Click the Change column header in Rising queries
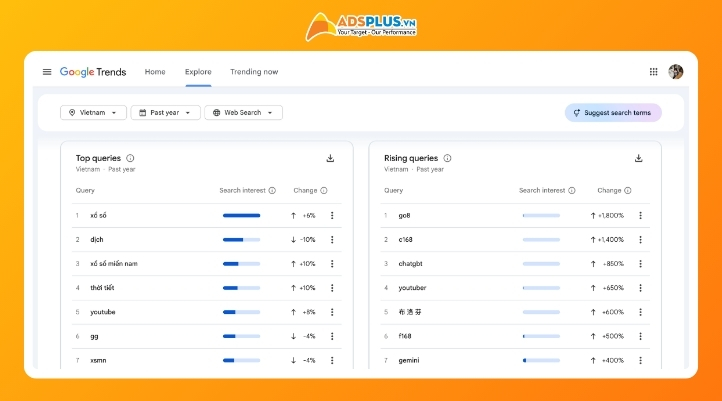 pos(609,191)
